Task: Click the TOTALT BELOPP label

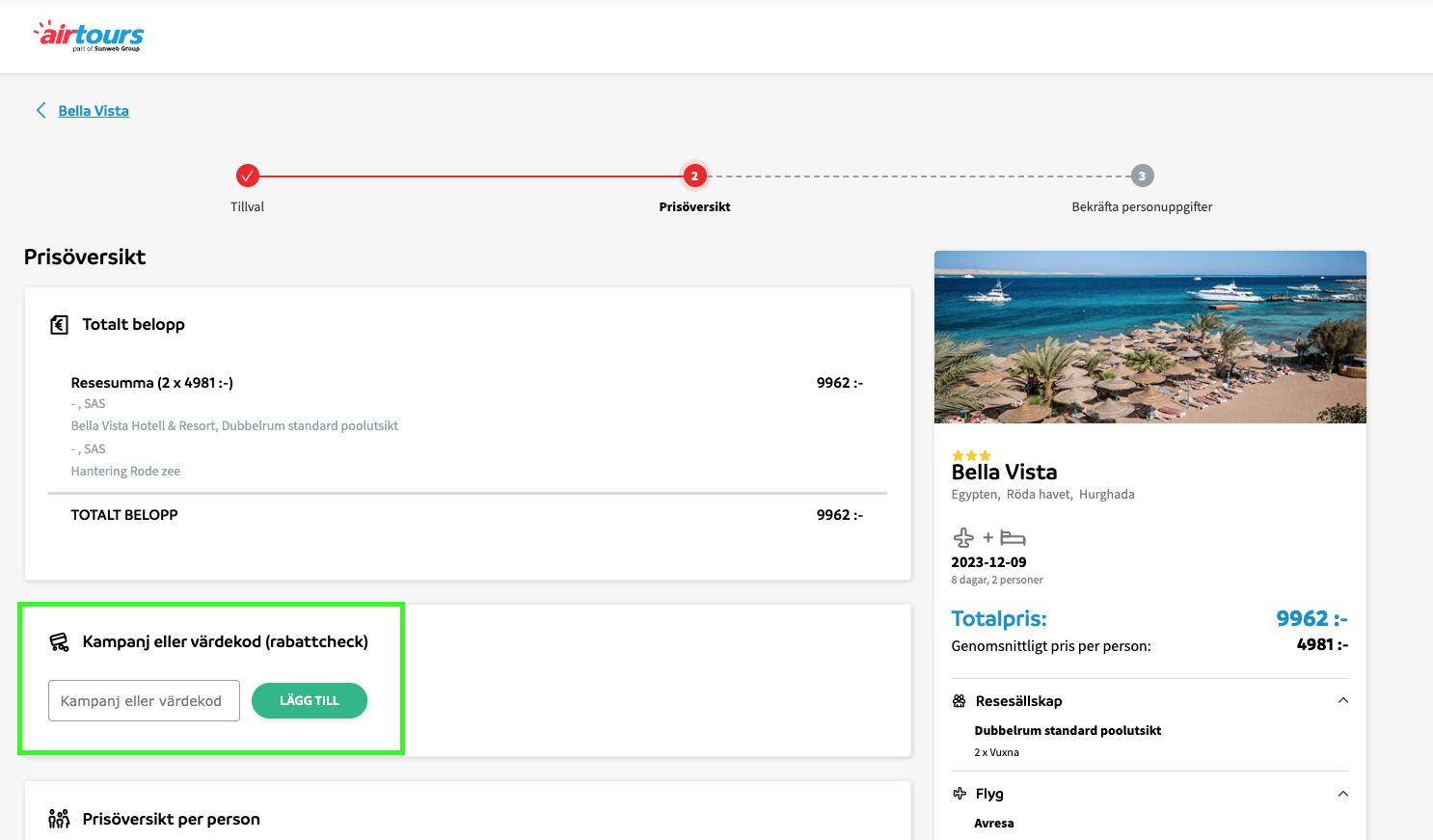Action: coord(124,515)
